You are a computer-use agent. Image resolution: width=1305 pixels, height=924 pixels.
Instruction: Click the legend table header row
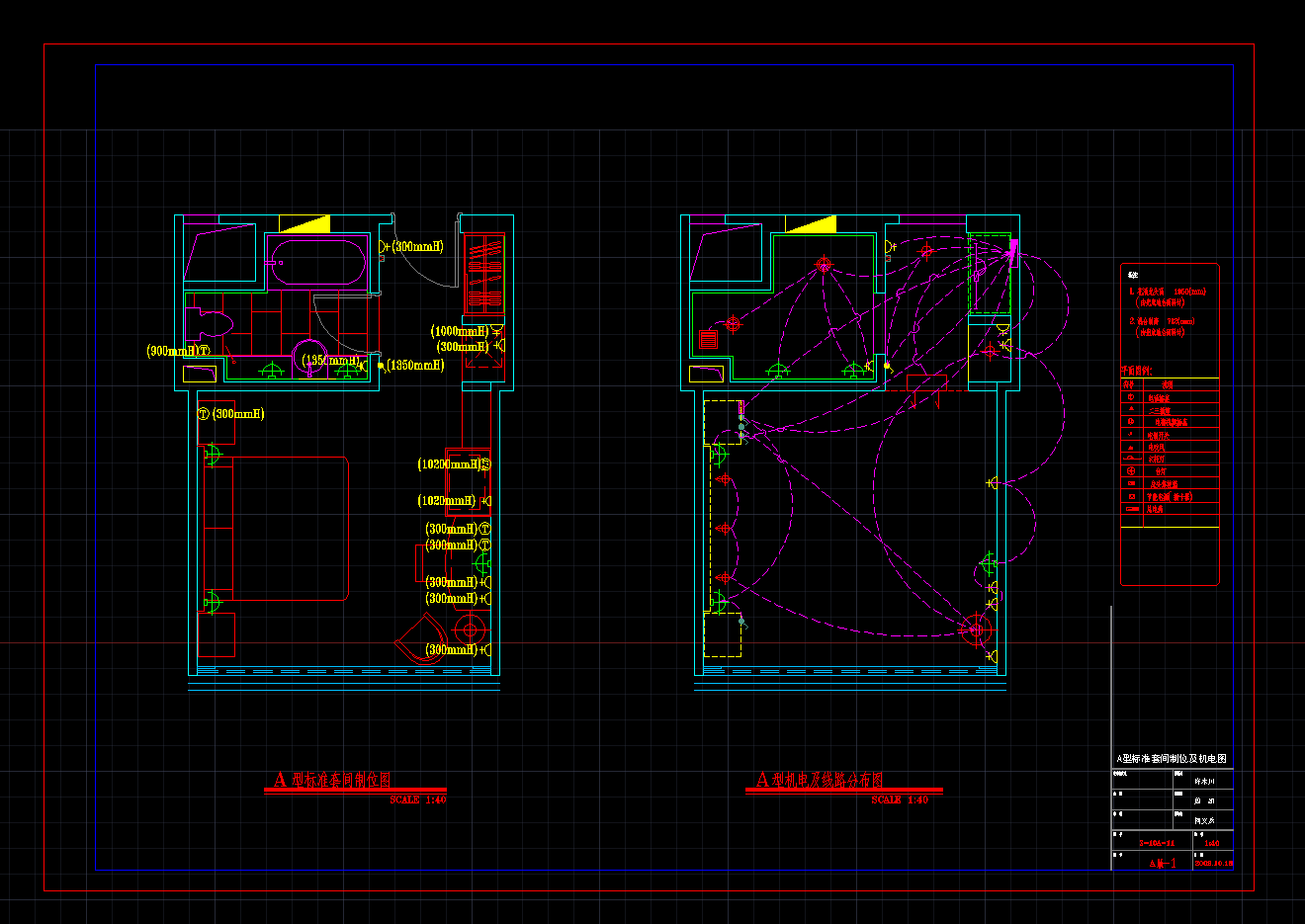1170,383
